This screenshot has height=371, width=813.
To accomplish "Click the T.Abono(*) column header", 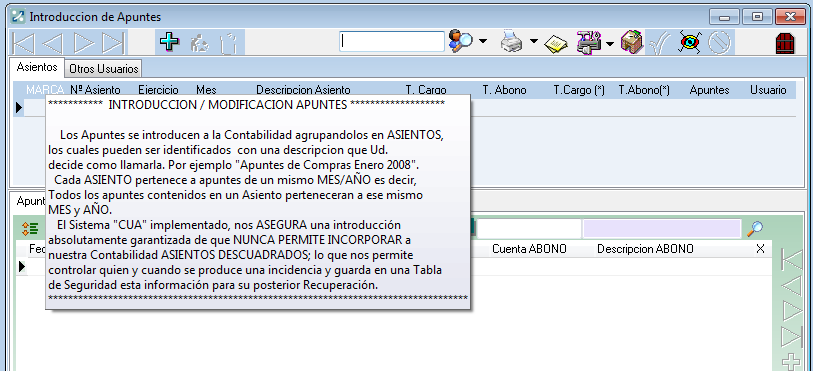I will point(644,90).
